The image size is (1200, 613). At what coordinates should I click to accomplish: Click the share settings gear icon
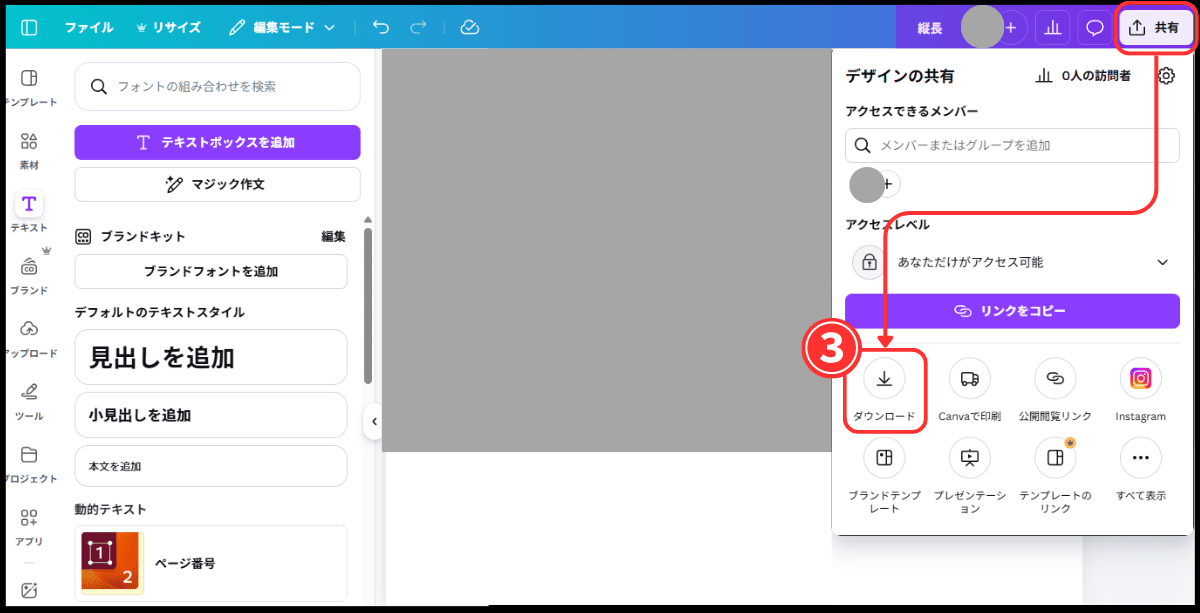(1166, 75)
